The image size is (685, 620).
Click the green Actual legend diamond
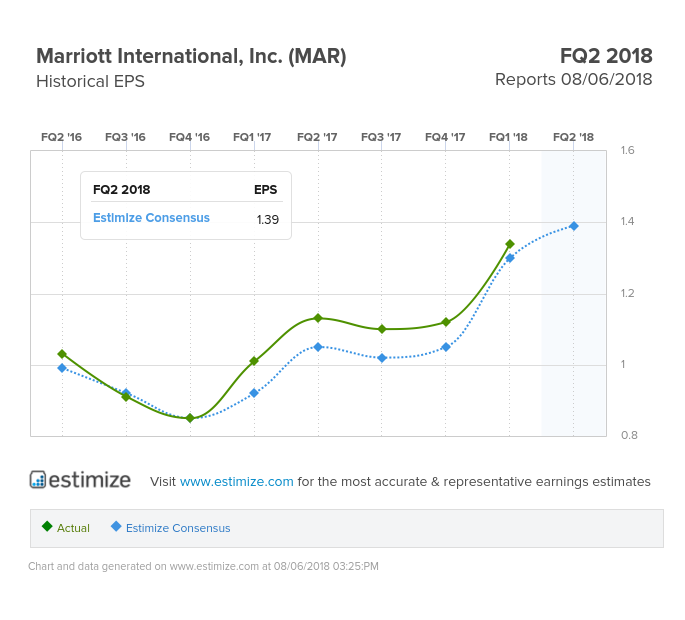[x=47, y=526]
